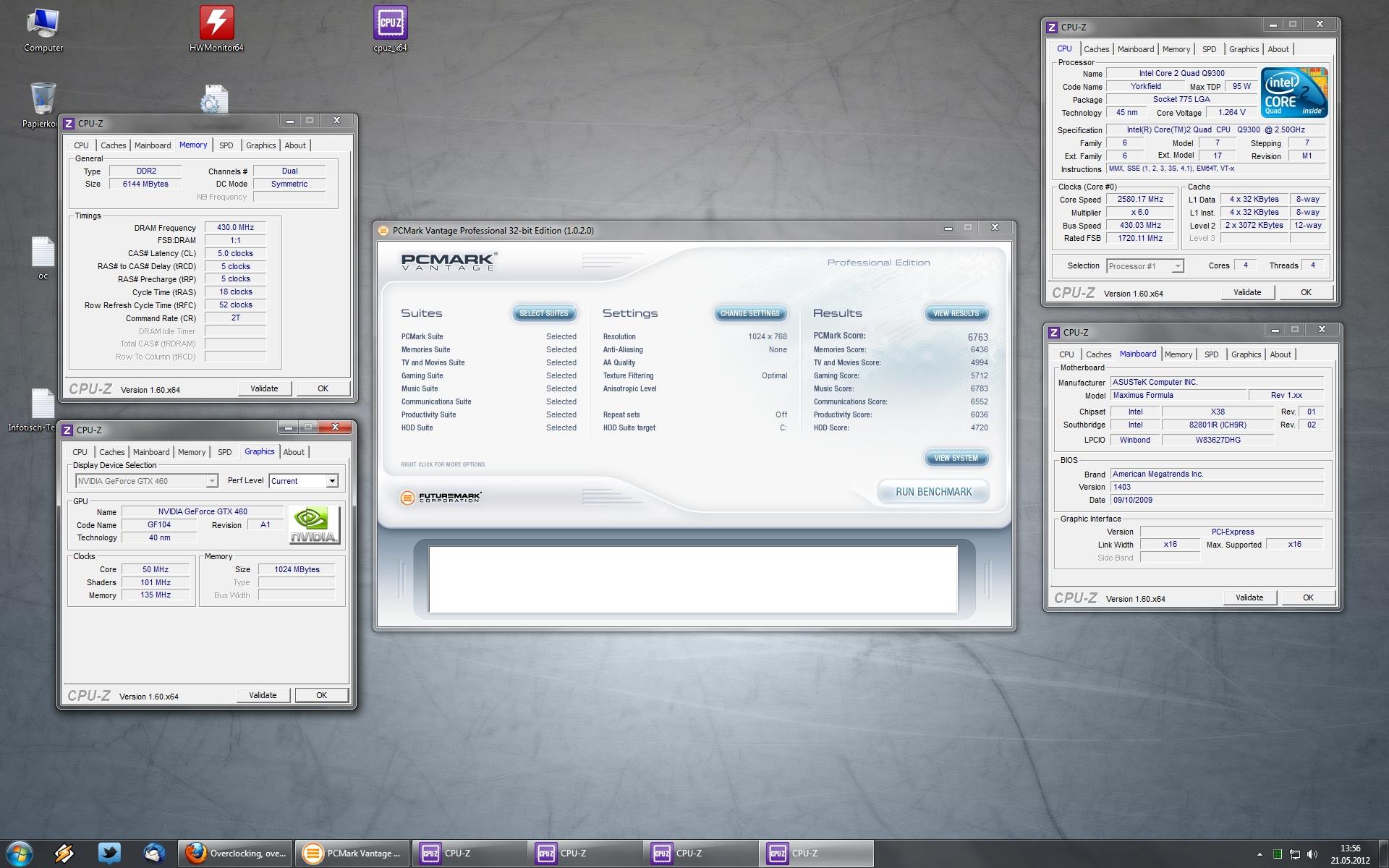Click the Specification Q9300 @ 2.50GHz field
Image resolution: width=1389 pixels, height=868 pixels.
[x=1216, y=130]
